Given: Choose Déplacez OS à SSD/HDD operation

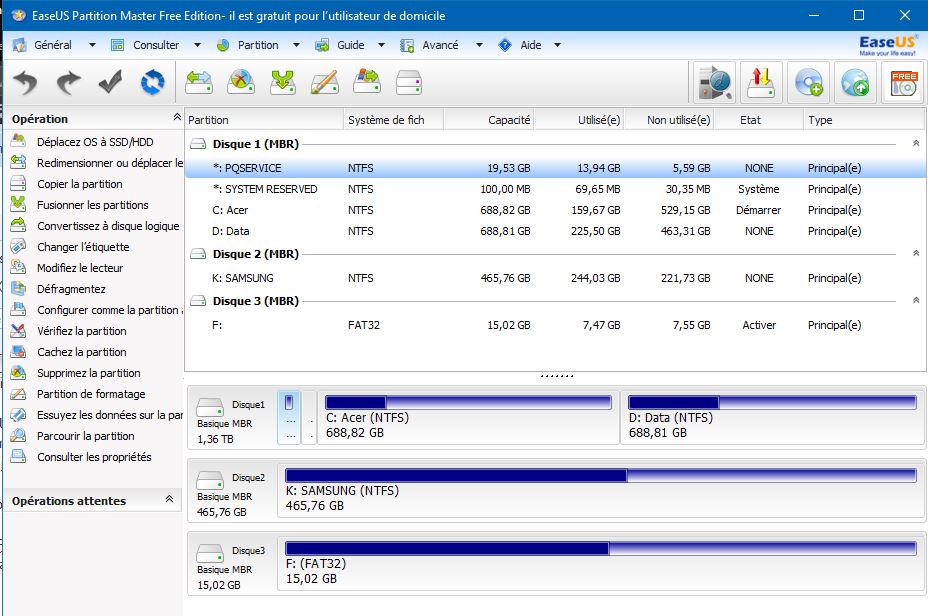Looking at the screenshot, I should click(95, 142).
